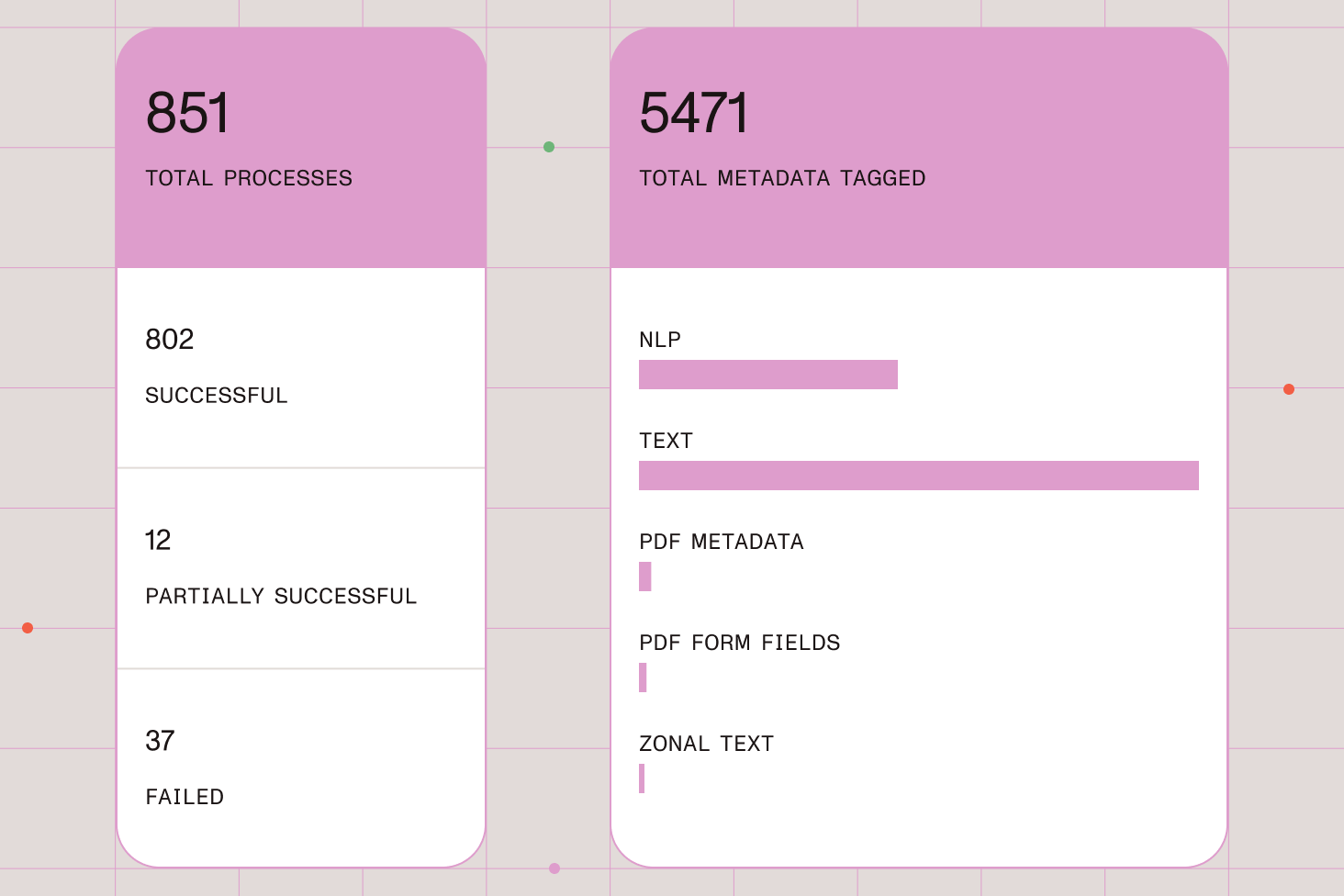
Task: Click the 851 total processes number
Action: tap(187, 113)
